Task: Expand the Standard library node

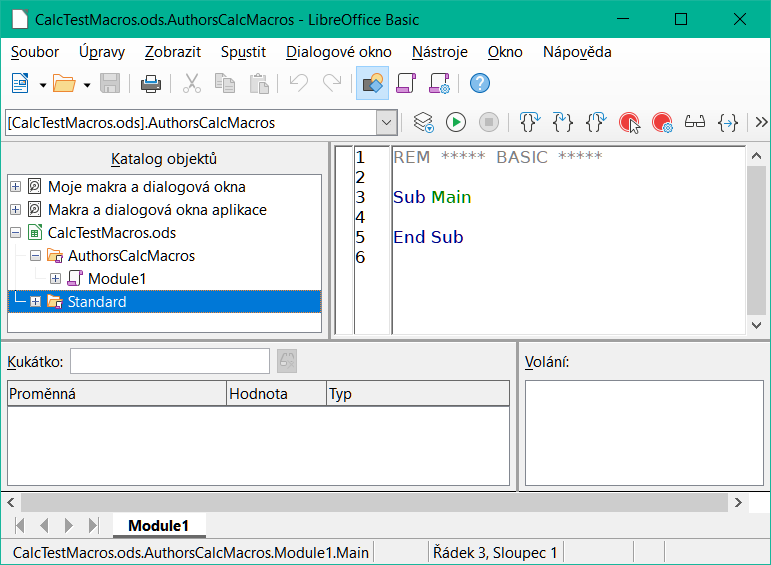Action: (35, 302)
